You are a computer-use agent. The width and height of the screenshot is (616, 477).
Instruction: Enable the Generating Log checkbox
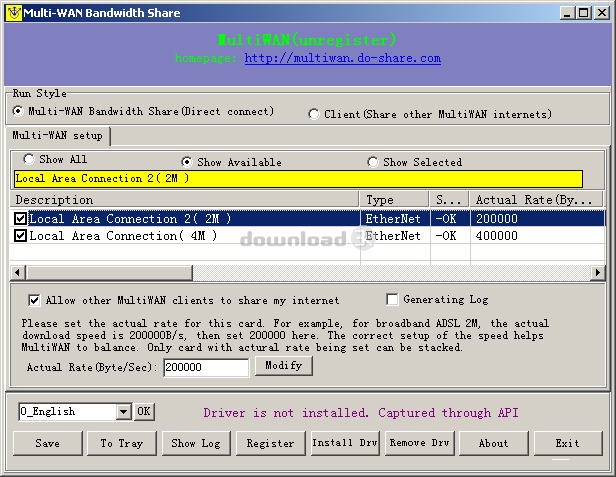[393, 300]
